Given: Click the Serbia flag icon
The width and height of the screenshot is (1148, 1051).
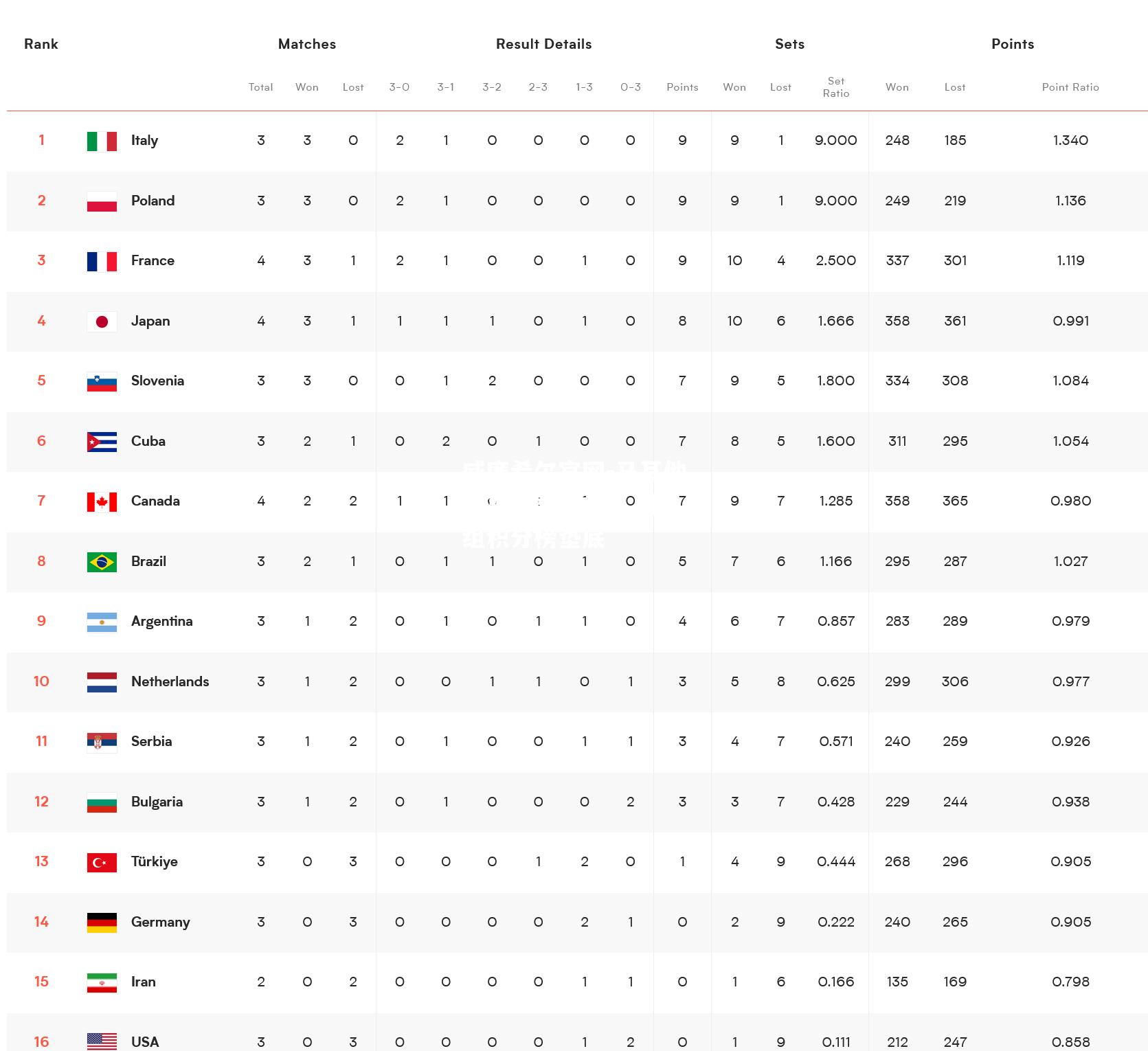Looking at the screenshot, I should [x=102, y=742].
